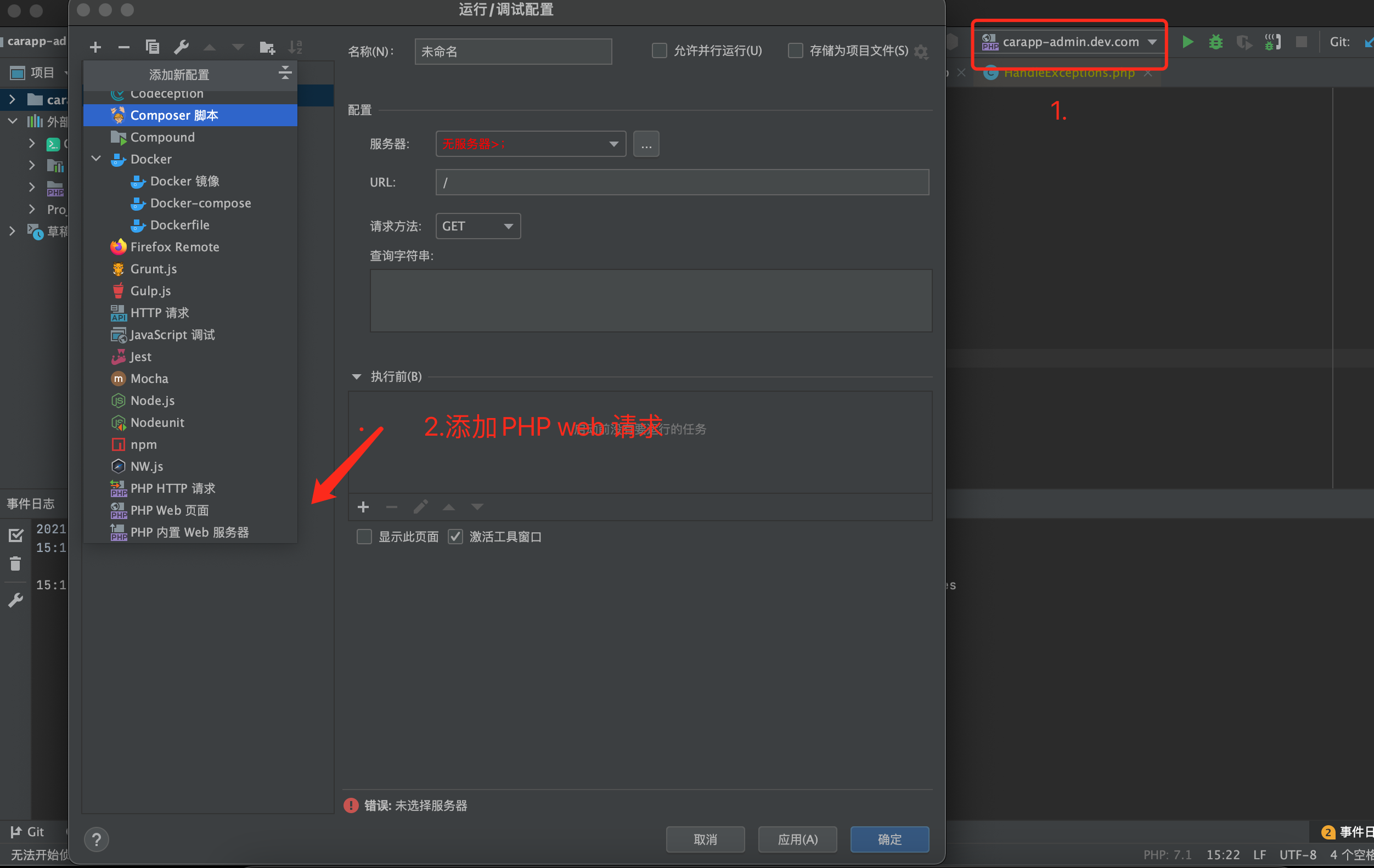The width and height of the screenshot is (1374, 868).
Task: Enable 允许并行运行 checkbox
Action: 659,51
